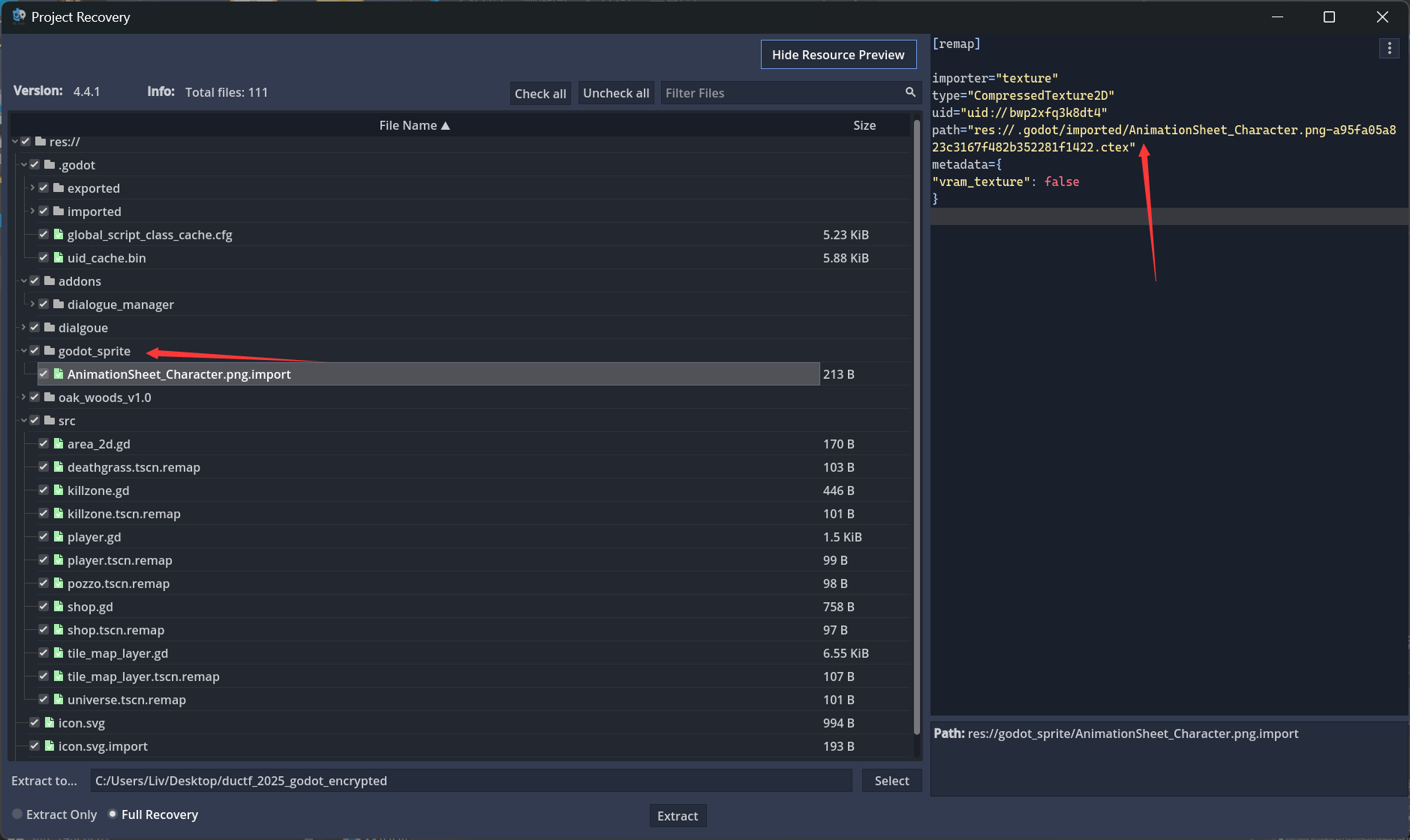
Task: Sort by the Size column header
Action: (x=864, y=125)
